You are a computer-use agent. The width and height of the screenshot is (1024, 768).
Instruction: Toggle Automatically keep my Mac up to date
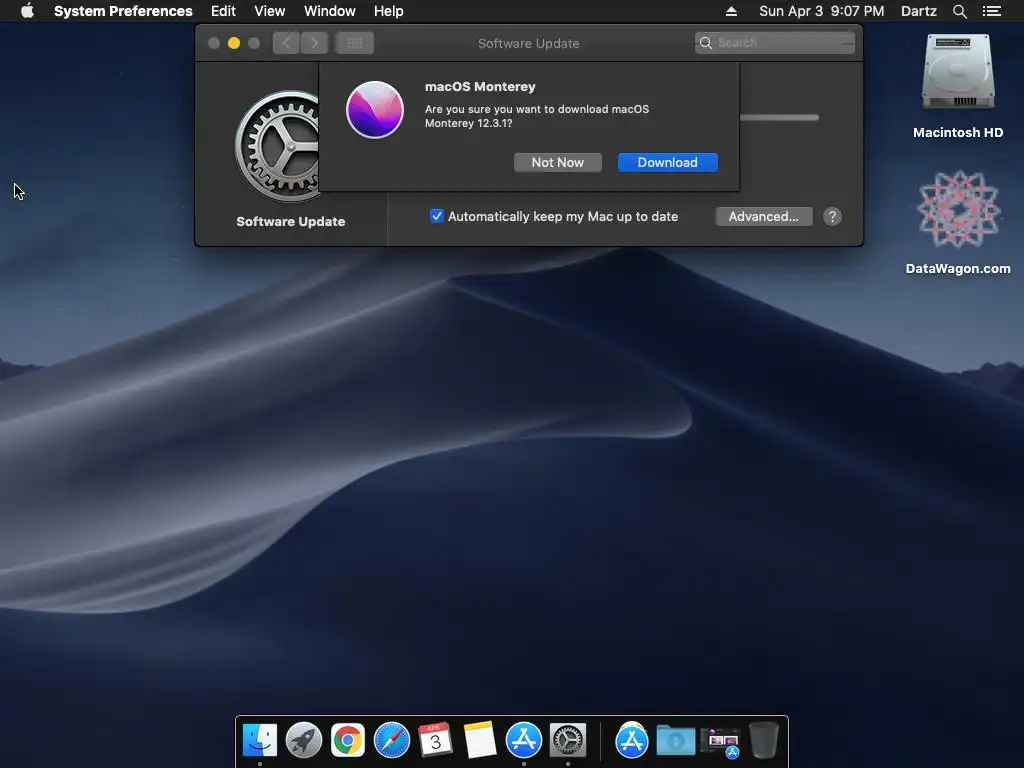click(x=437, y=216)
